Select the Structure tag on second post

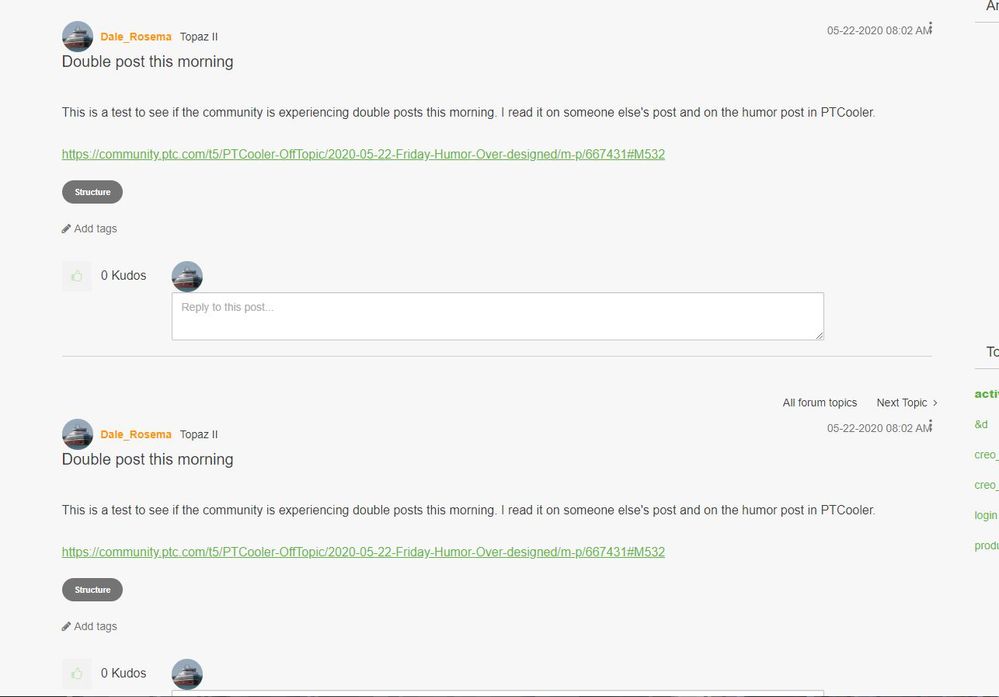(92, 590)
